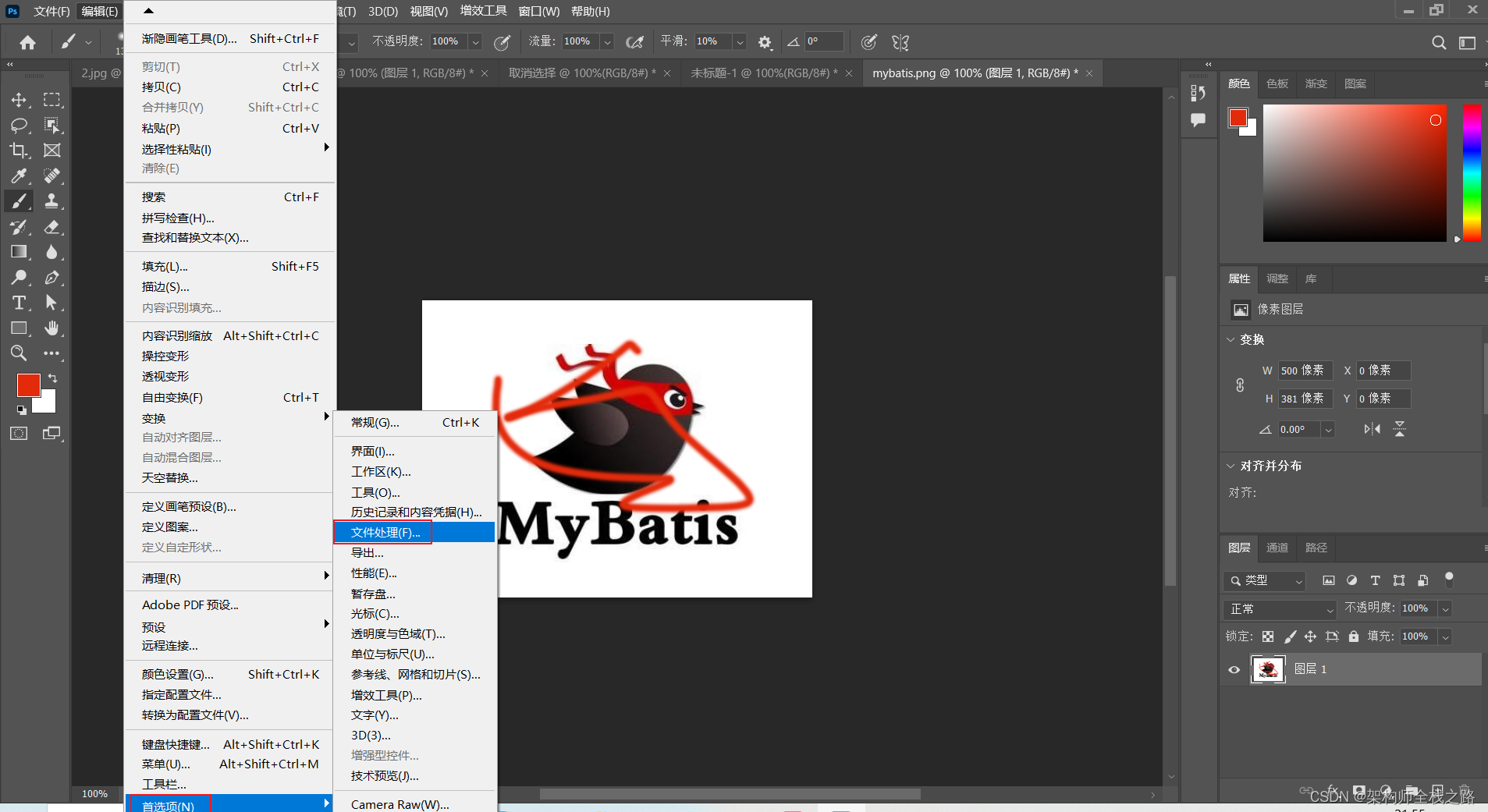Select the Frame tool
The image size is (1488, 812).
51,151
